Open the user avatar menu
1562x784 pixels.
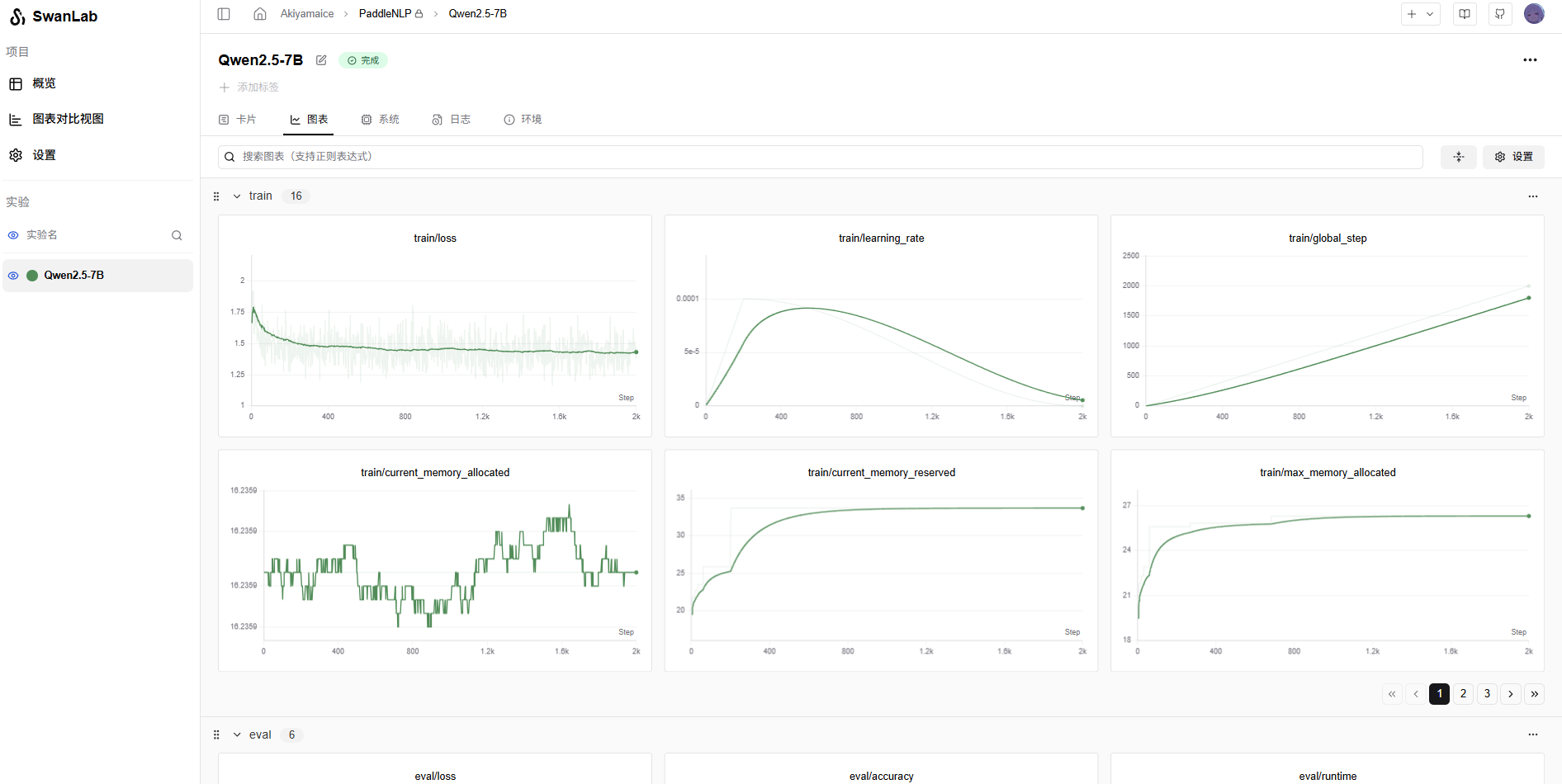(x=1534, y=14)
